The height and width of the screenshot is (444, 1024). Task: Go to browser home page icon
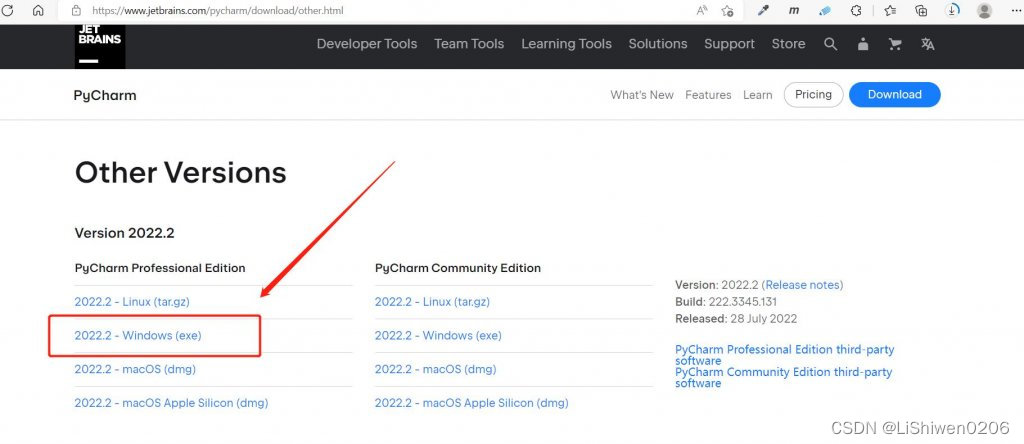[x=38, y=10]
